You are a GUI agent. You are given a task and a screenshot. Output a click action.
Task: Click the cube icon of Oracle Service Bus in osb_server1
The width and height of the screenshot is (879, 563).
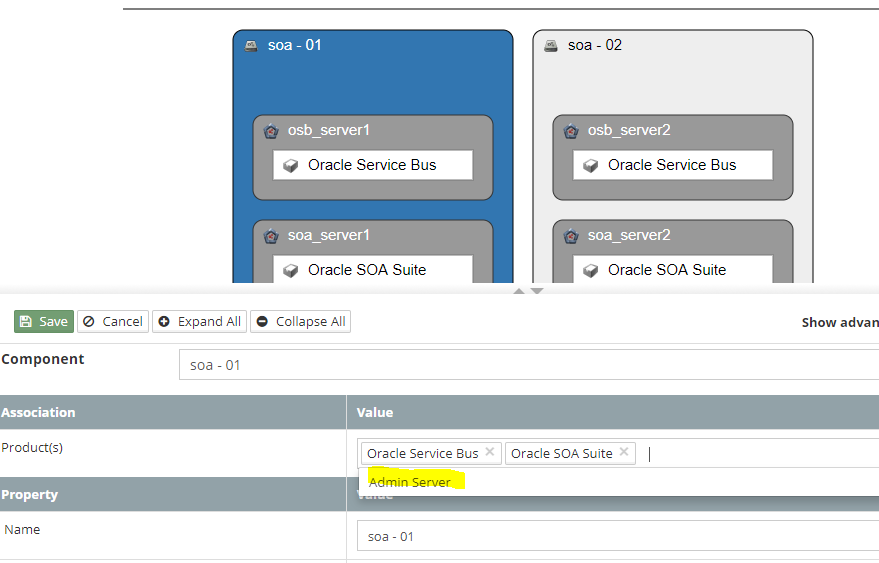click(x=290, y=165)
